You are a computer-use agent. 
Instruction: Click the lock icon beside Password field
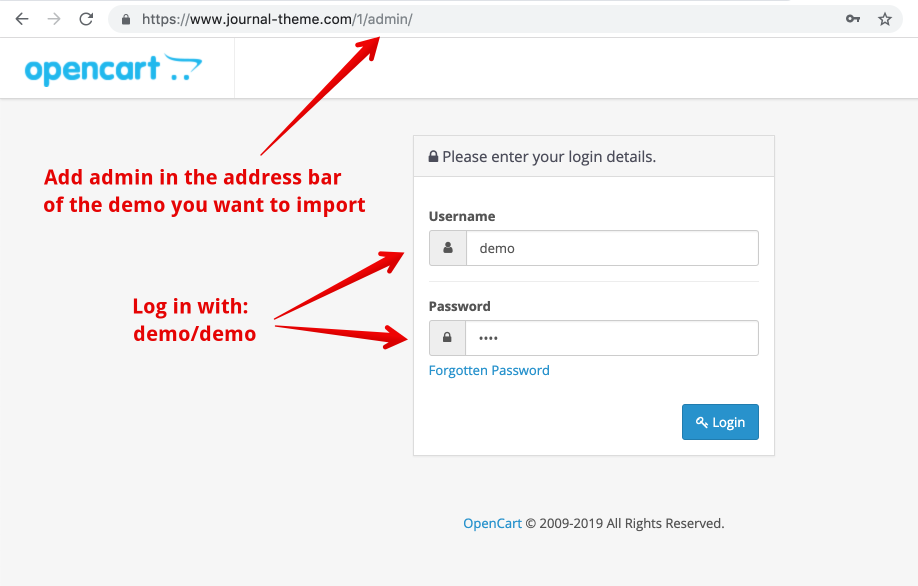(447, 338)
